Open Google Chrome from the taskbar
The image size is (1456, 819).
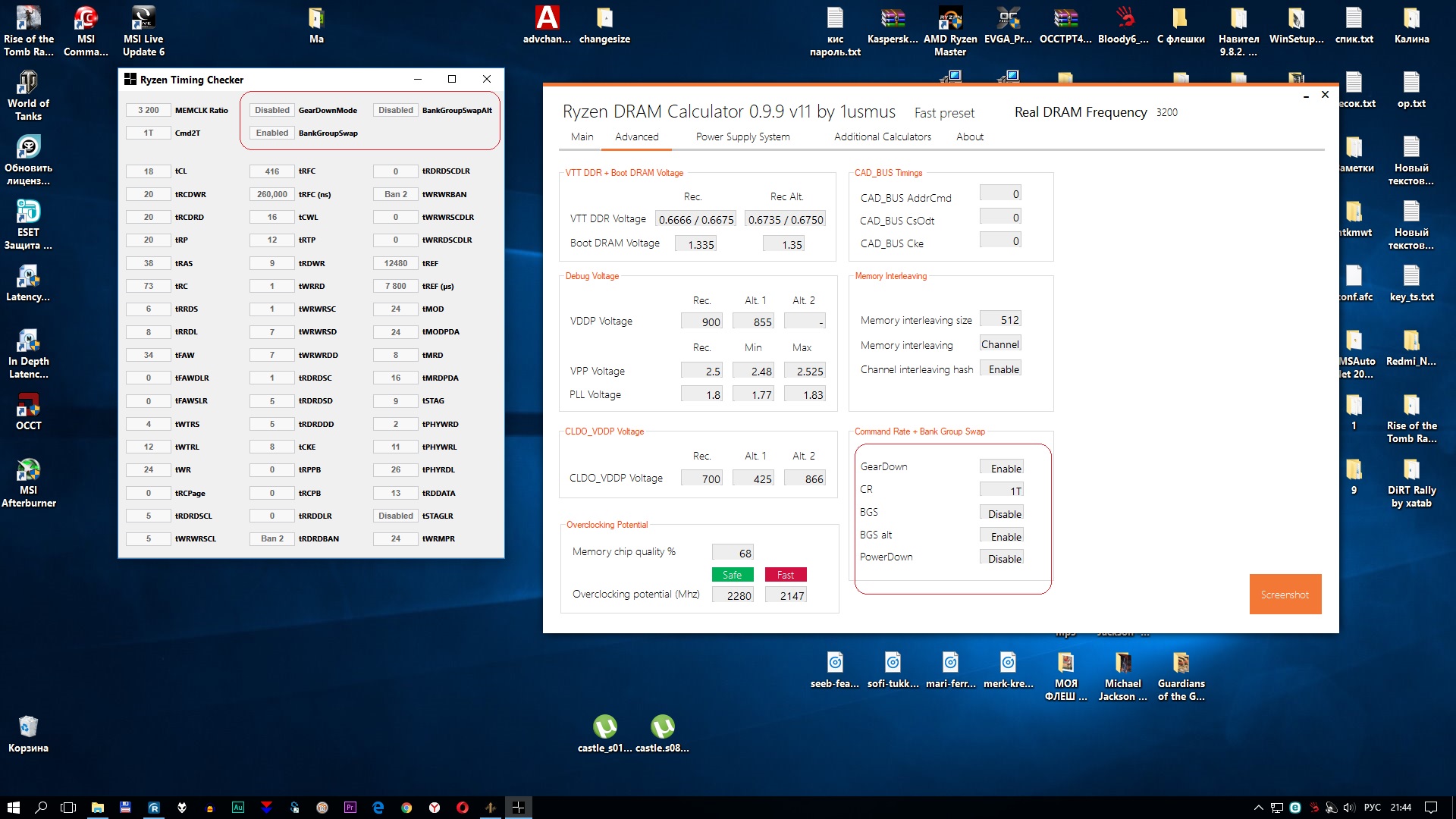click(406, 808)
